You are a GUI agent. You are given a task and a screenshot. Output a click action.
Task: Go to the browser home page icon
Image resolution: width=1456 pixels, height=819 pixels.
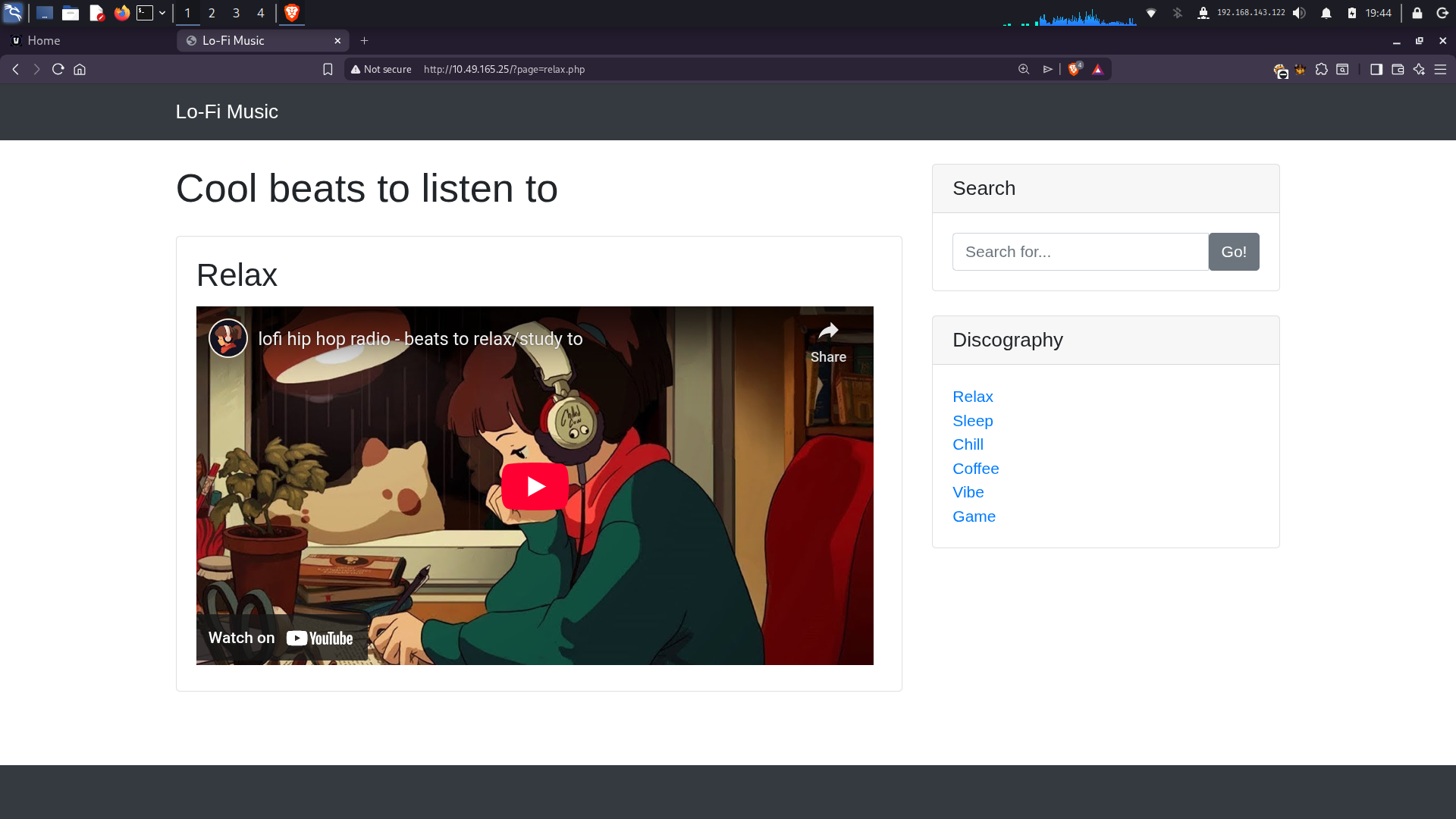click(x=80, y=69)
